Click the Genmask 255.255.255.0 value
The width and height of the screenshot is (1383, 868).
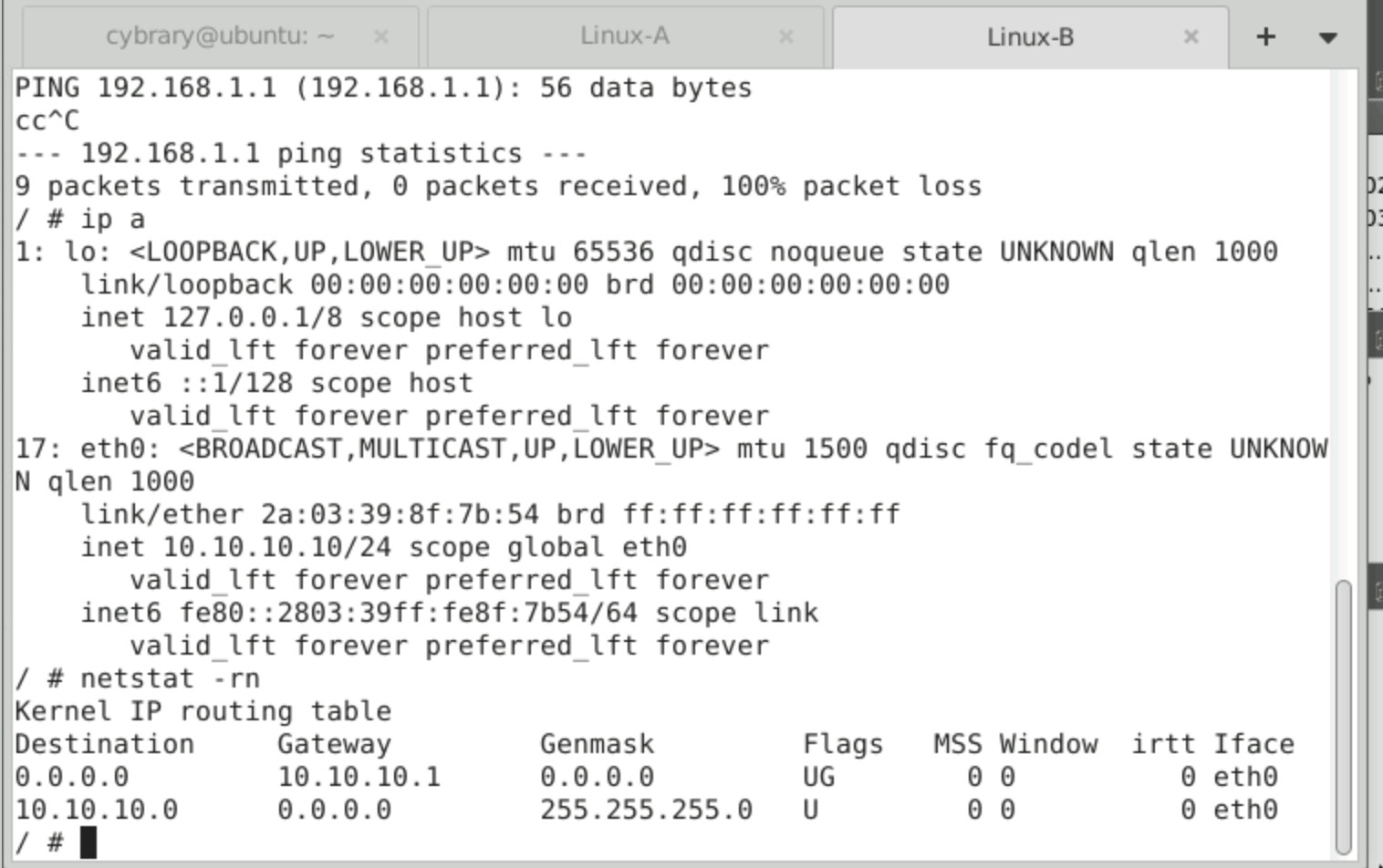point(646,810)
